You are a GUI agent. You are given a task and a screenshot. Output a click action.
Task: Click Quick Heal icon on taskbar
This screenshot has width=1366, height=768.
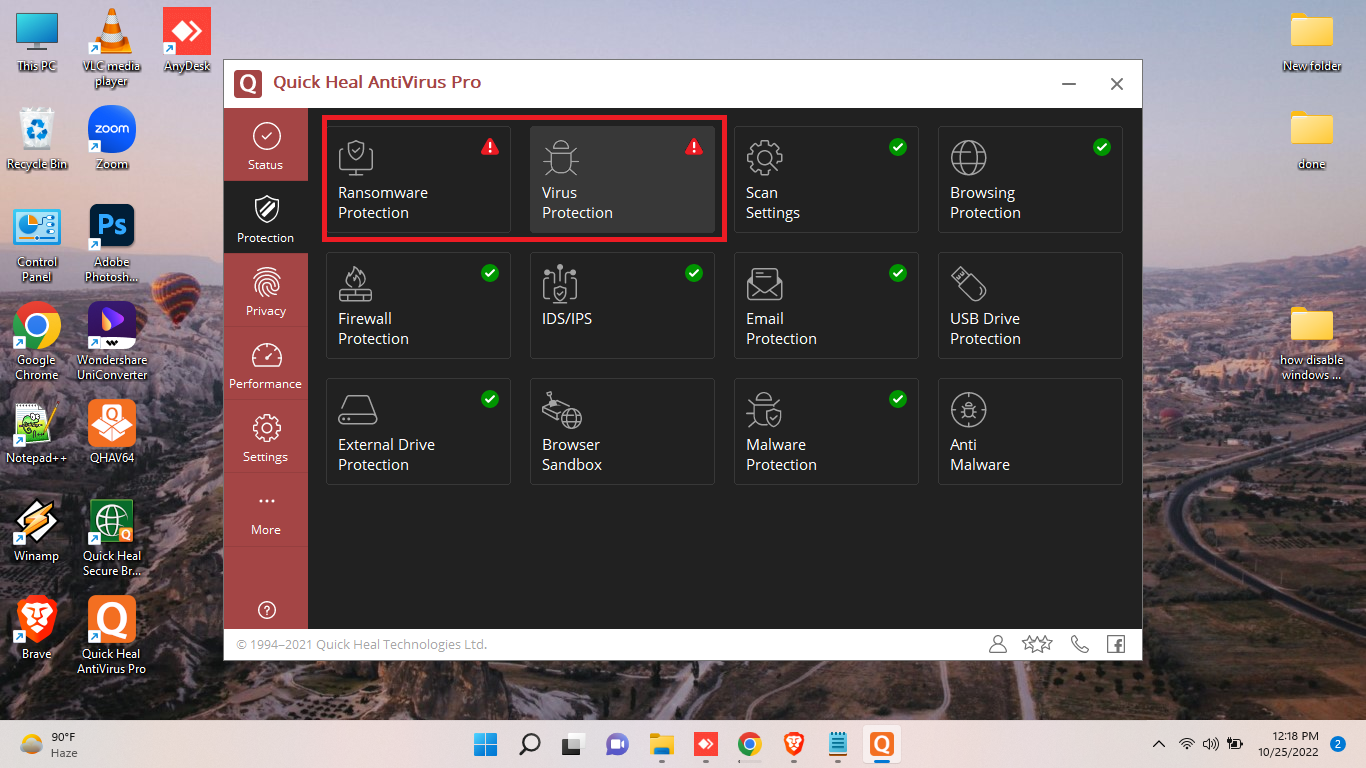(881, 744)
